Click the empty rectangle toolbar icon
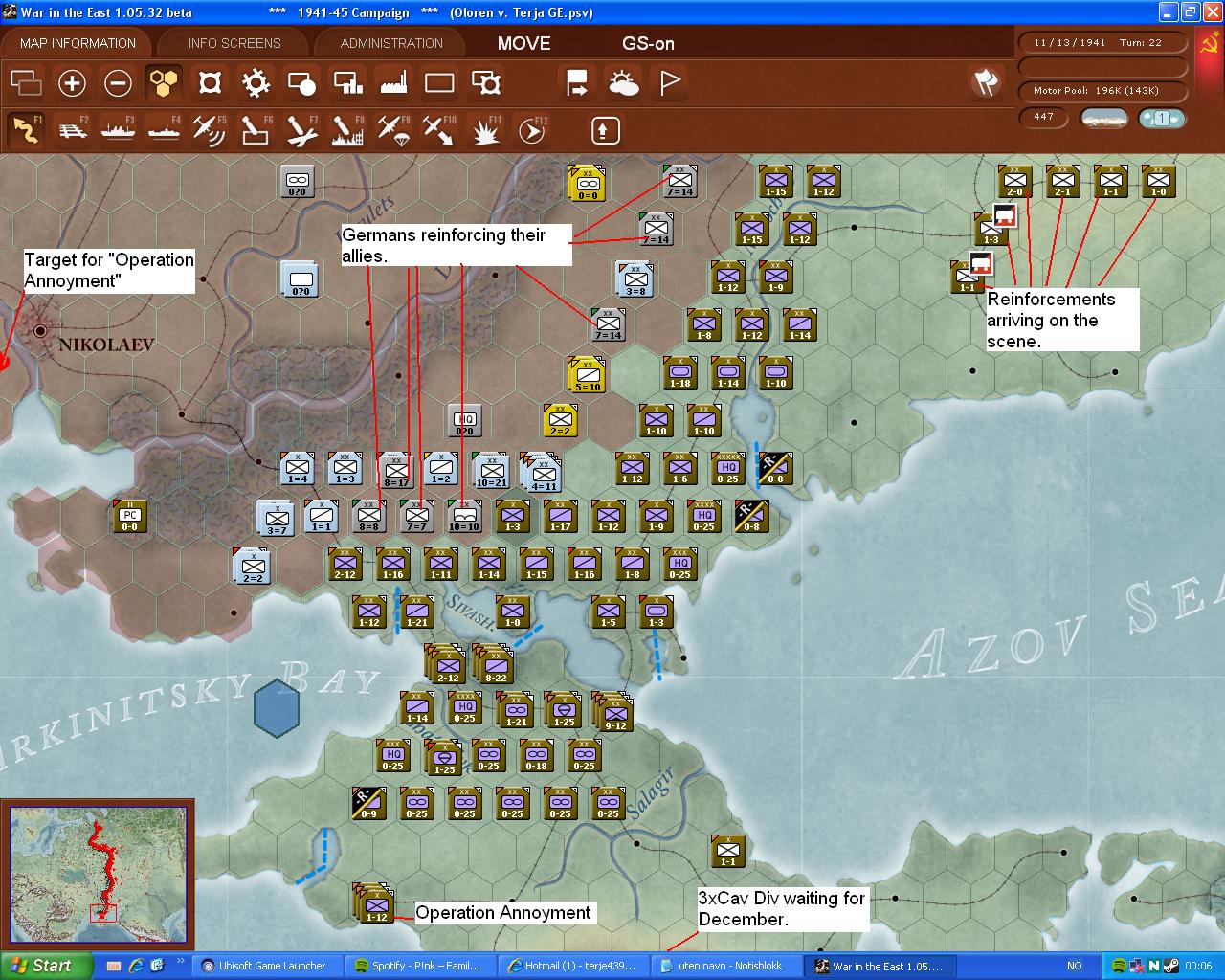Image resolution: width=1225 pixels, height=980 pixels. click(x=439, y=83)
